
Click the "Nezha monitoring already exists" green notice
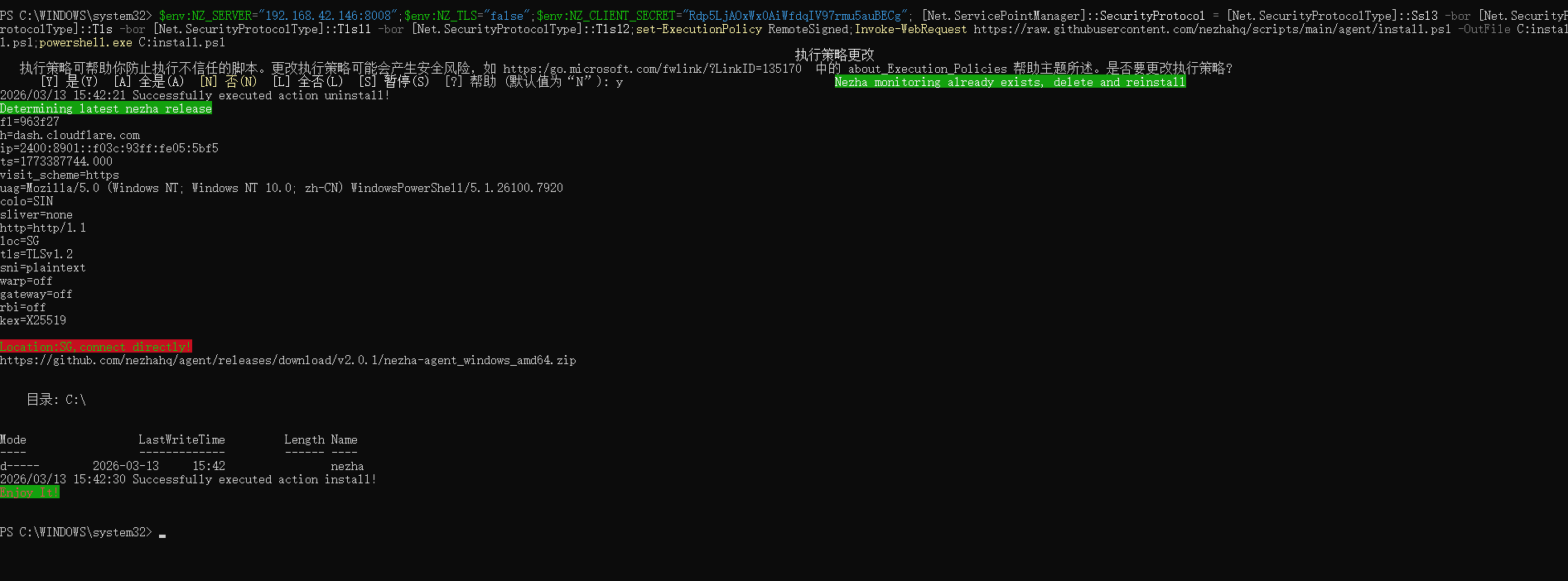pos(1010,82)
